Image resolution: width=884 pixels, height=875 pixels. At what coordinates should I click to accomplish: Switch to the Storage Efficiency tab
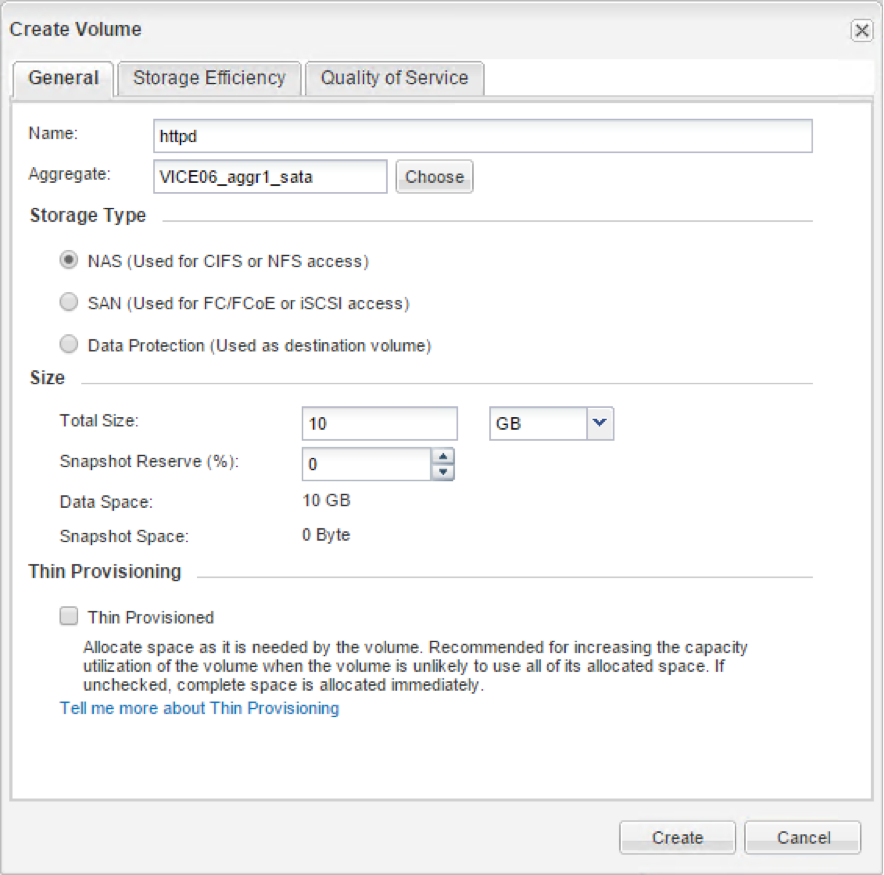(x=209, y=78)
